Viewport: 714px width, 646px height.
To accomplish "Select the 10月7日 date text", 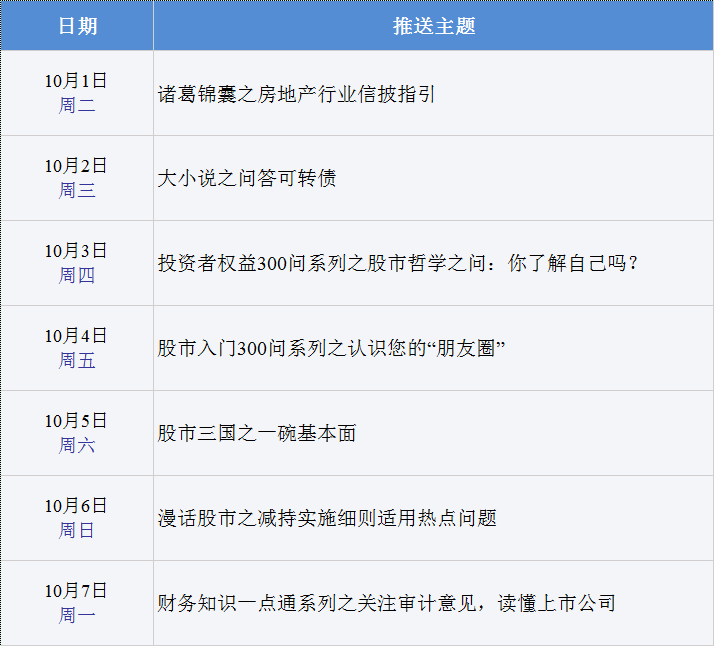I will (x=76, y=590).
